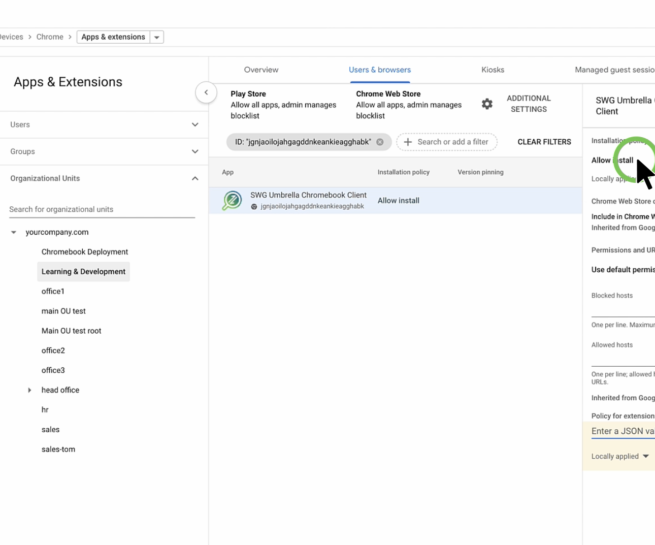Remove the ID filter chip

click(x=380, y=142)
